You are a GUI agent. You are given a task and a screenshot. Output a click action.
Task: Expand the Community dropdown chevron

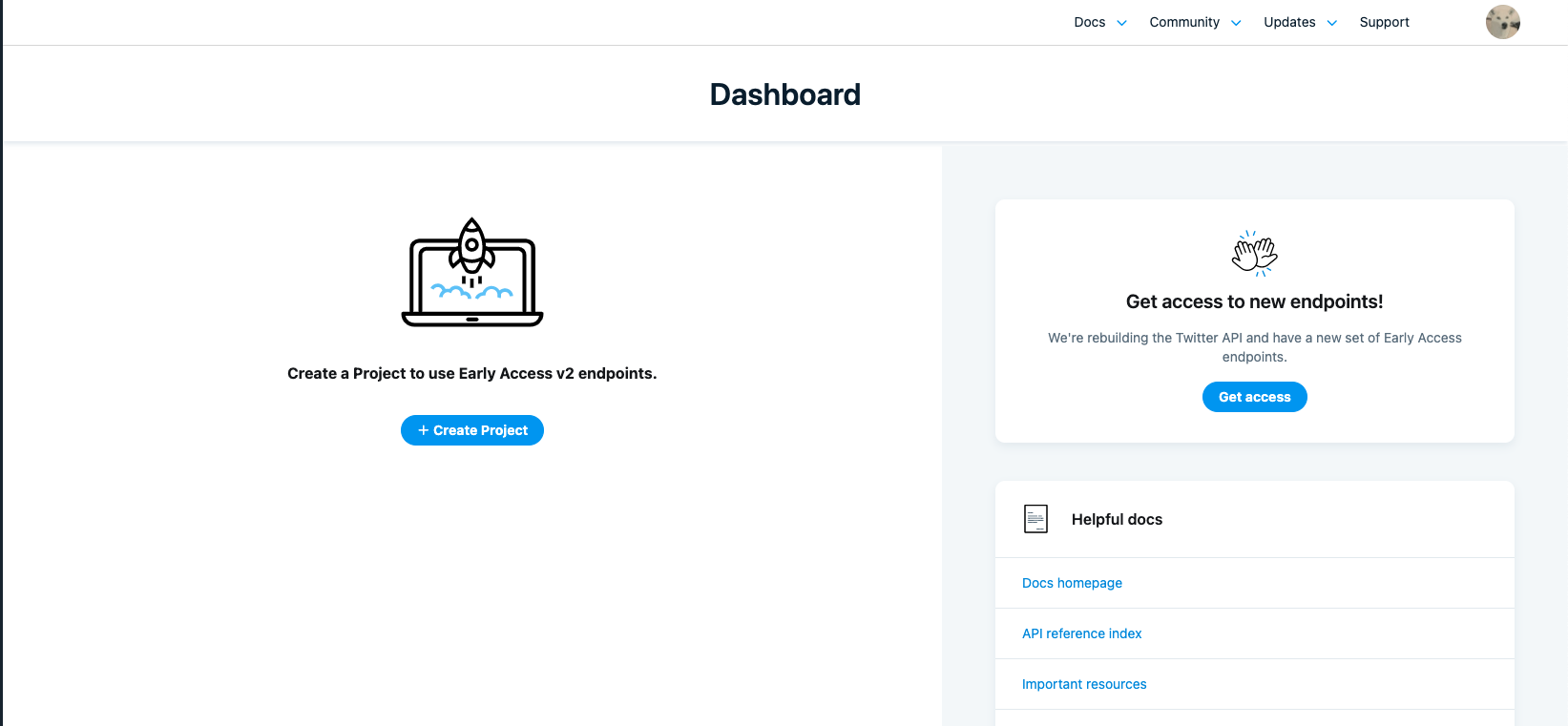(x=1236, y=23)
